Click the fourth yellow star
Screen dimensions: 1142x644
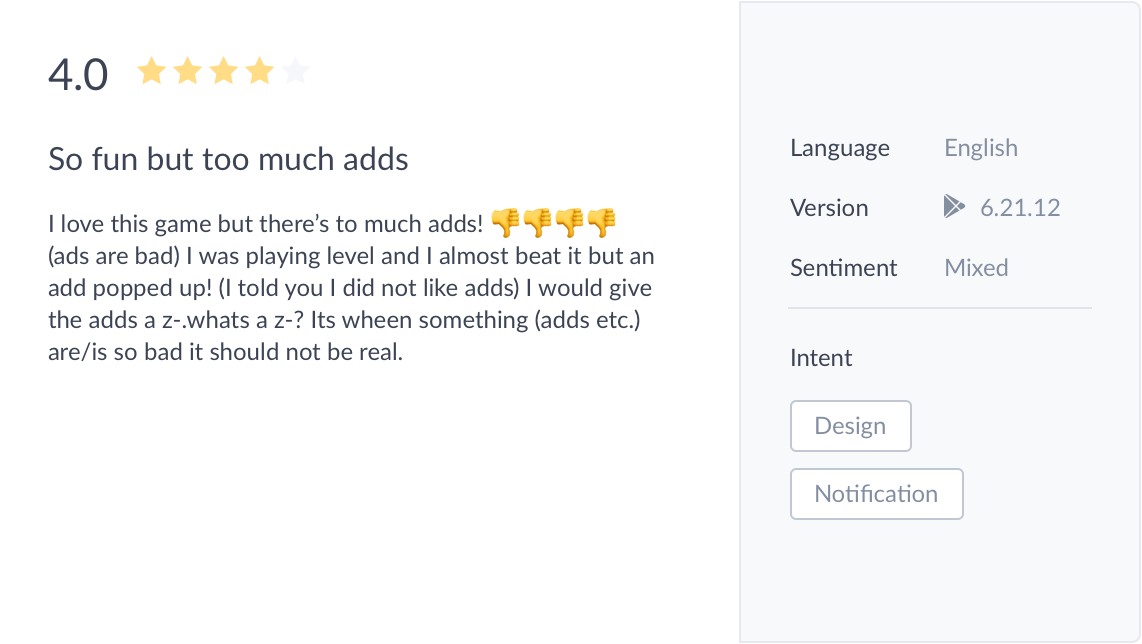pyautogui.click(x=260, y=72)
